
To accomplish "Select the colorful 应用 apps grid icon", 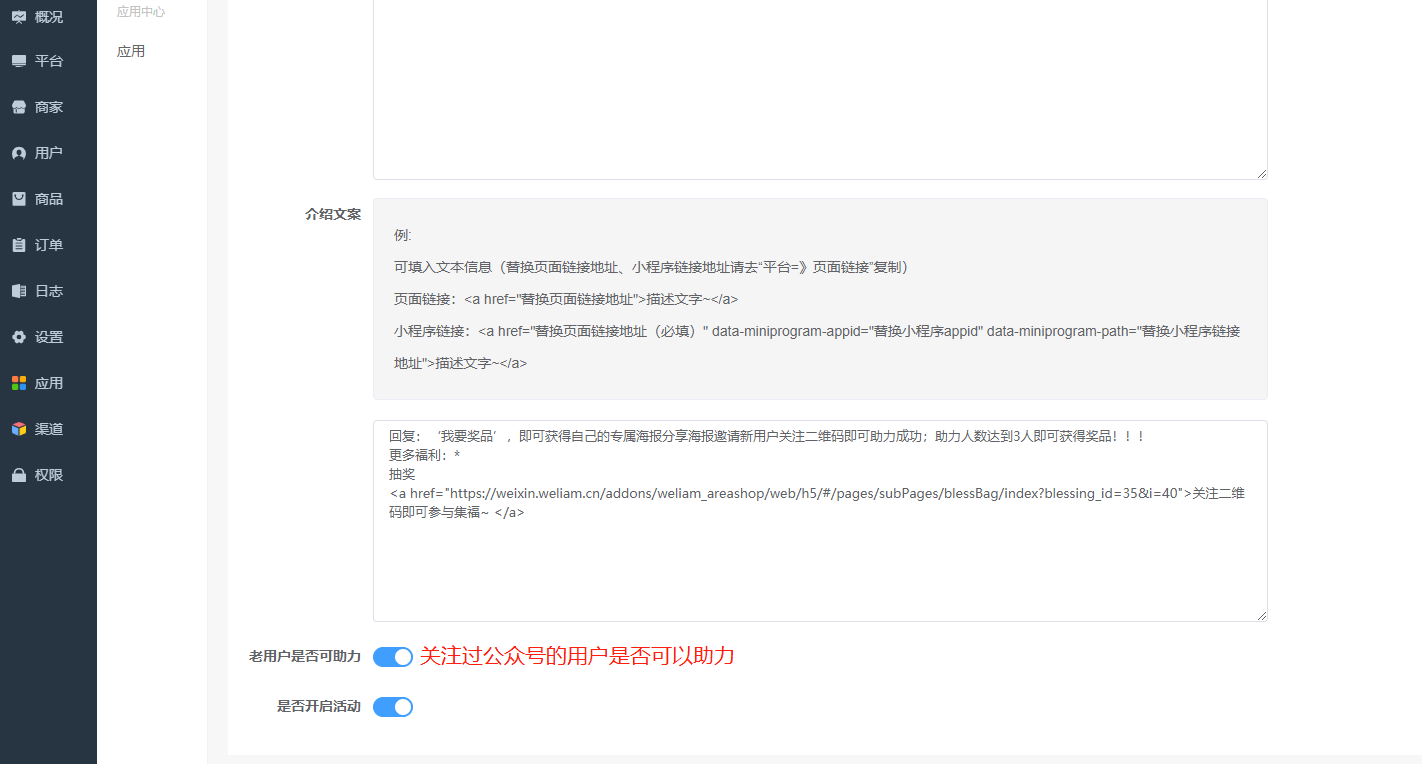I will coord(19,383).
